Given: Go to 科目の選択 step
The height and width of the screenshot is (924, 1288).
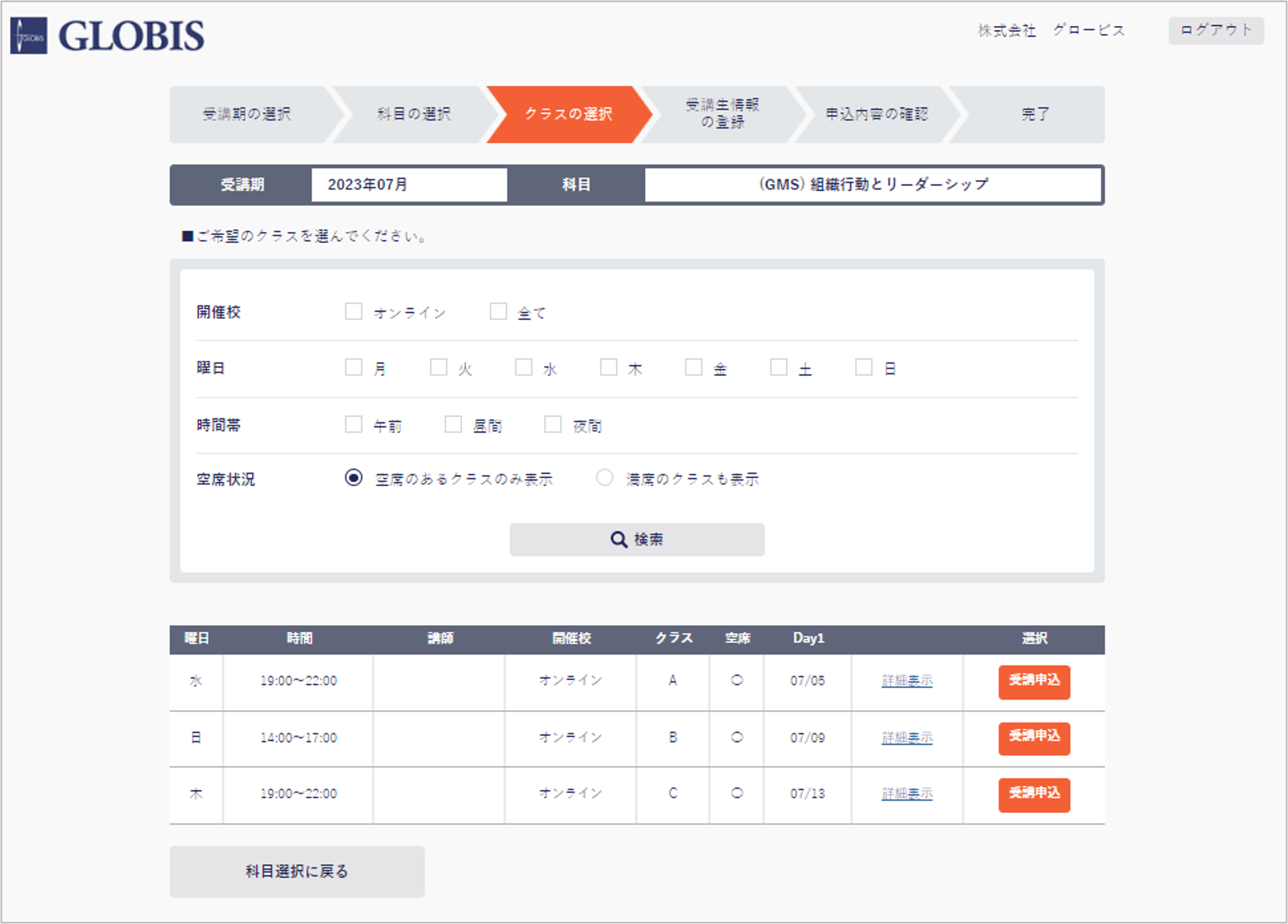Looking at the screenshot, I should pos(414,114).
